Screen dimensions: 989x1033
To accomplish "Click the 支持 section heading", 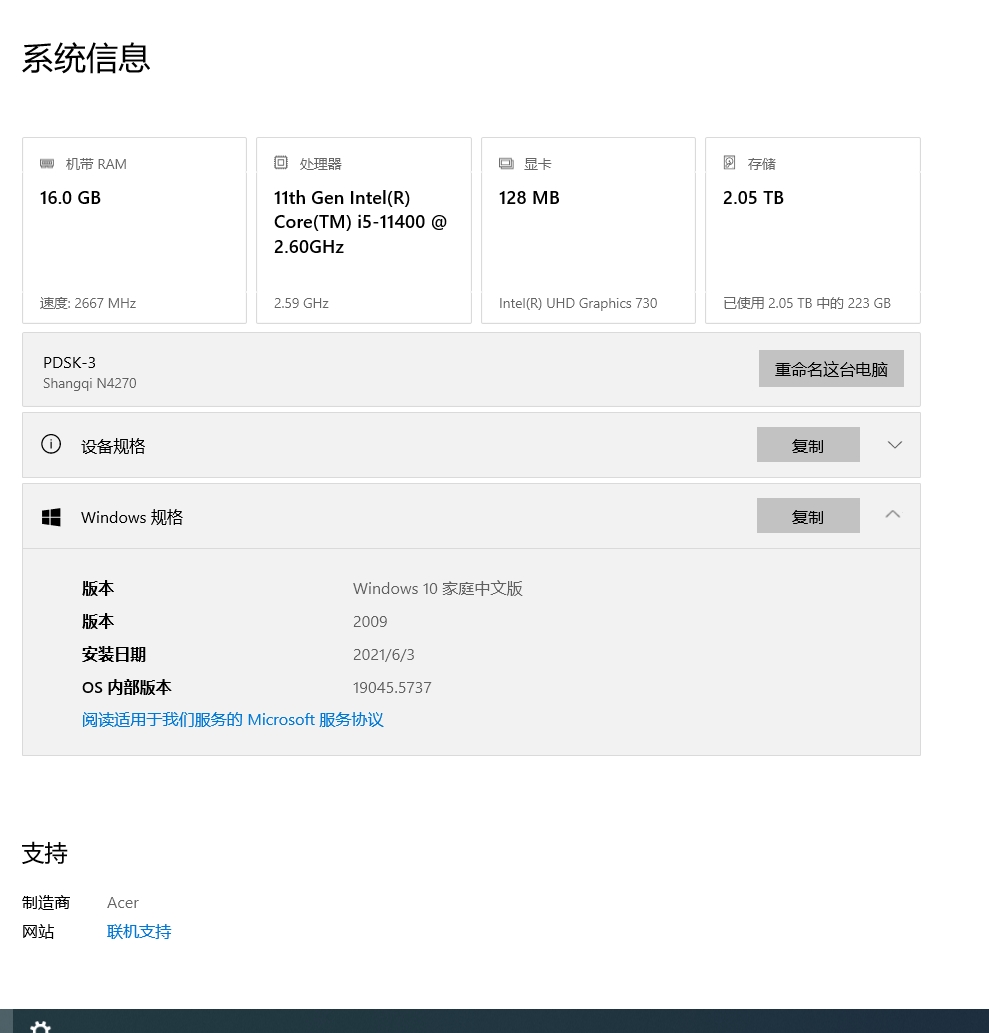I will point(44,853).
